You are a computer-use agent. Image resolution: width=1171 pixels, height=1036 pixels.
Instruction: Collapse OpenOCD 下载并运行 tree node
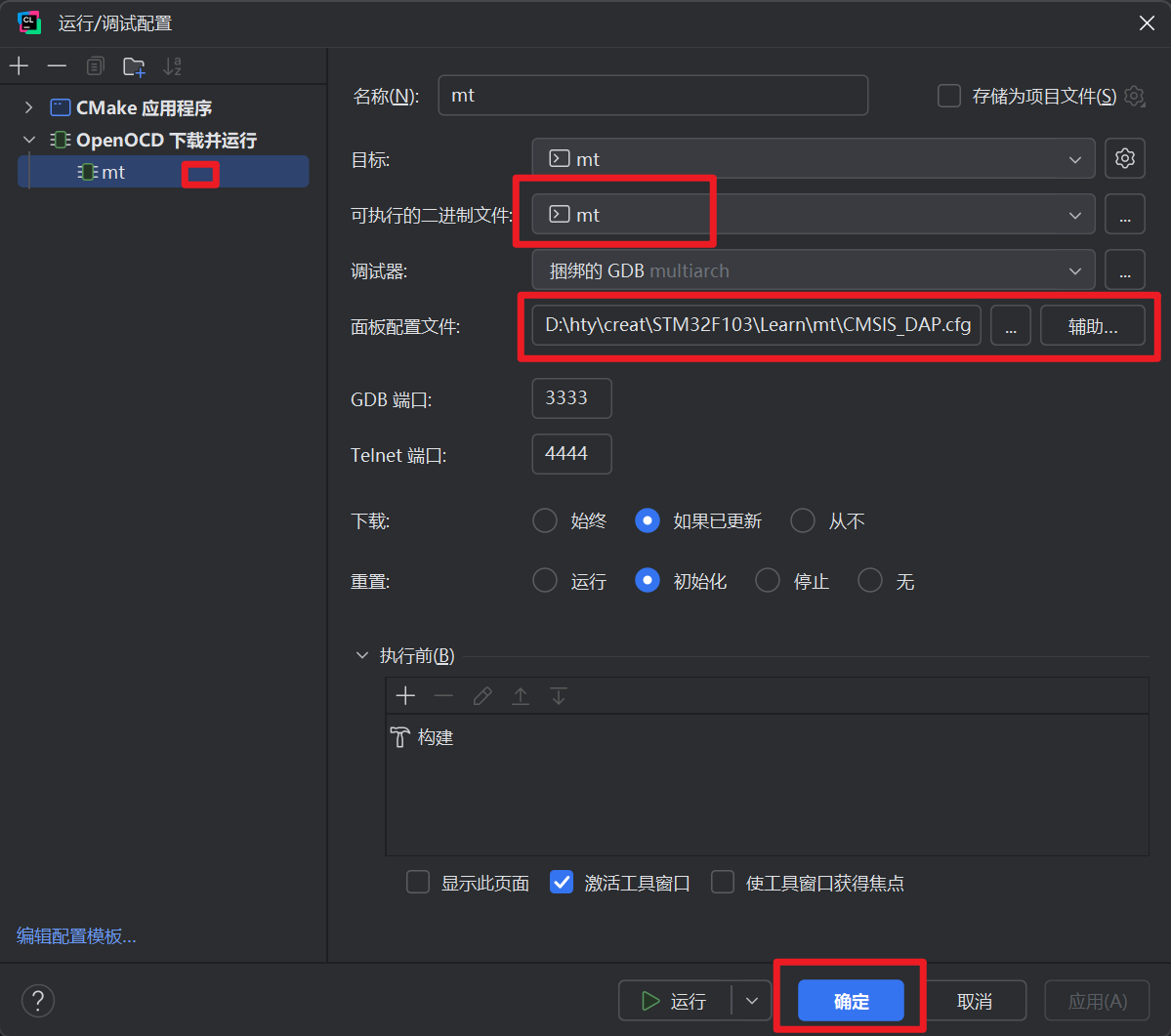click(x=28, y=140)
